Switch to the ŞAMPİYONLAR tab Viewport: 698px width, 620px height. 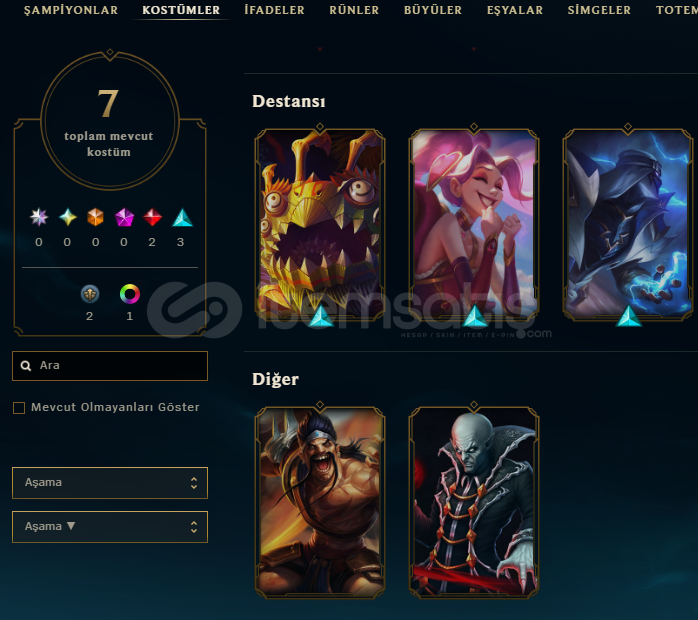coord(71,10)
